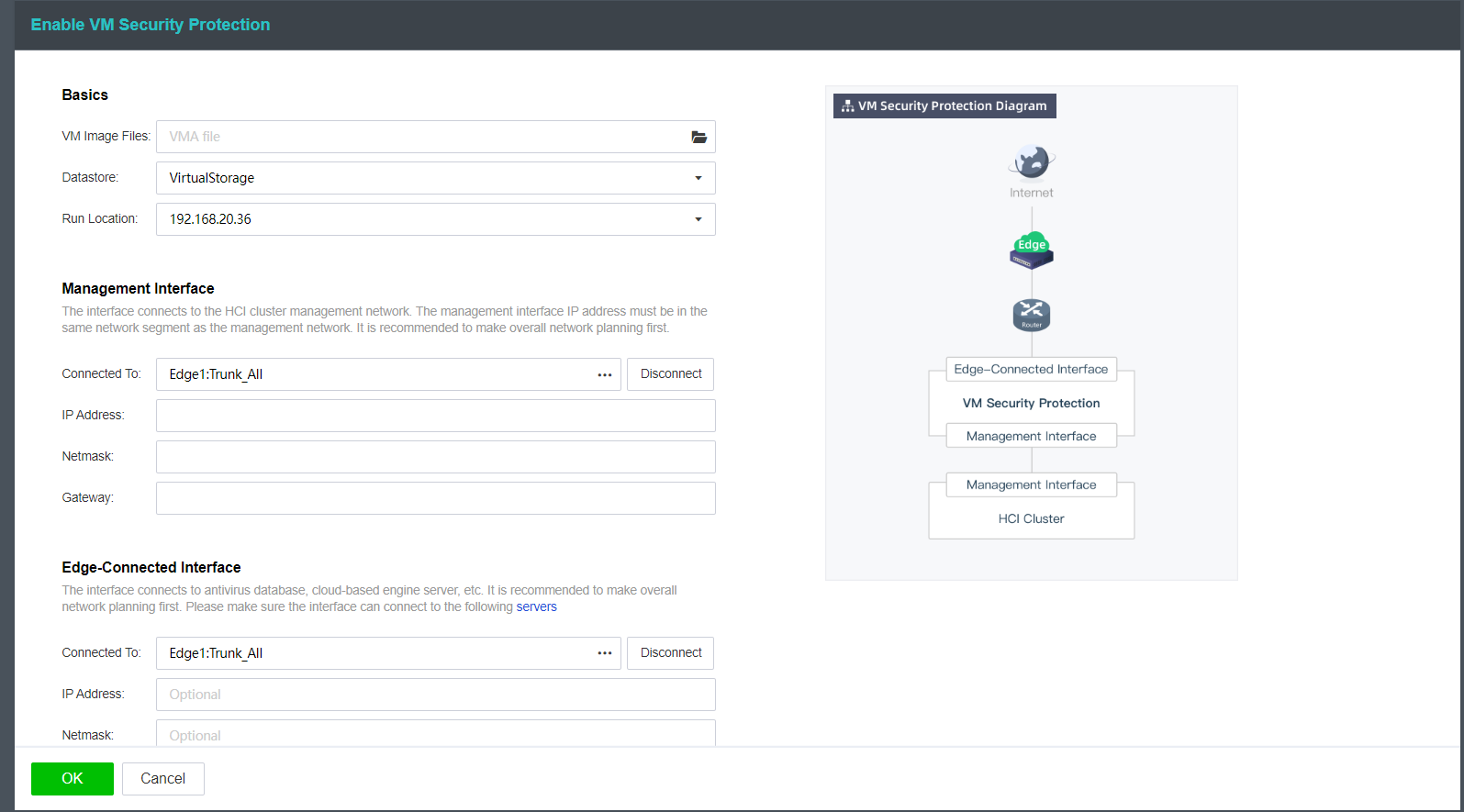Image resolution: width=1464 pixels, height=812 pixels.
Task: Open ellipsis menu in Edge-Connected Interface Connected To
Action: tap(604, 653)
